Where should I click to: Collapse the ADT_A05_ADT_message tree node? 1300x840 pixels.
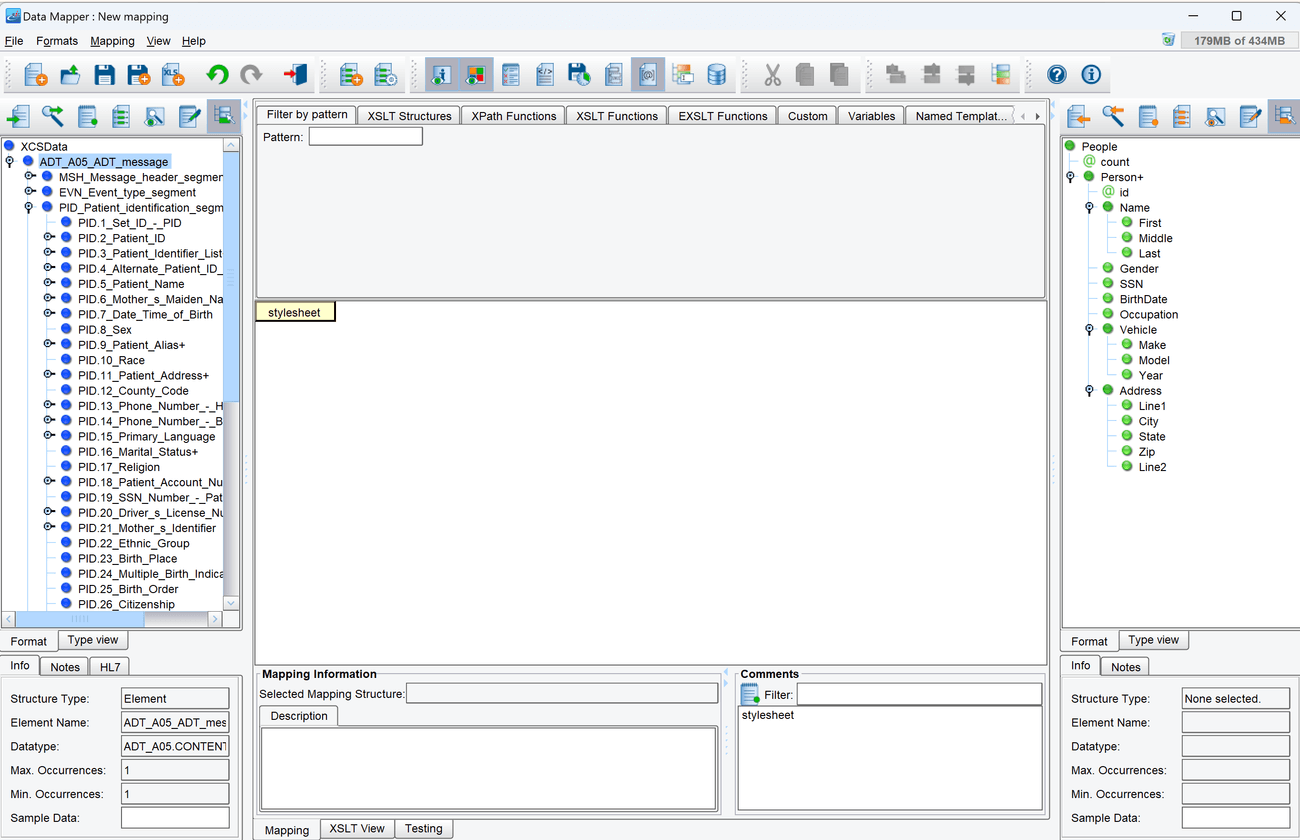point(9,161)
